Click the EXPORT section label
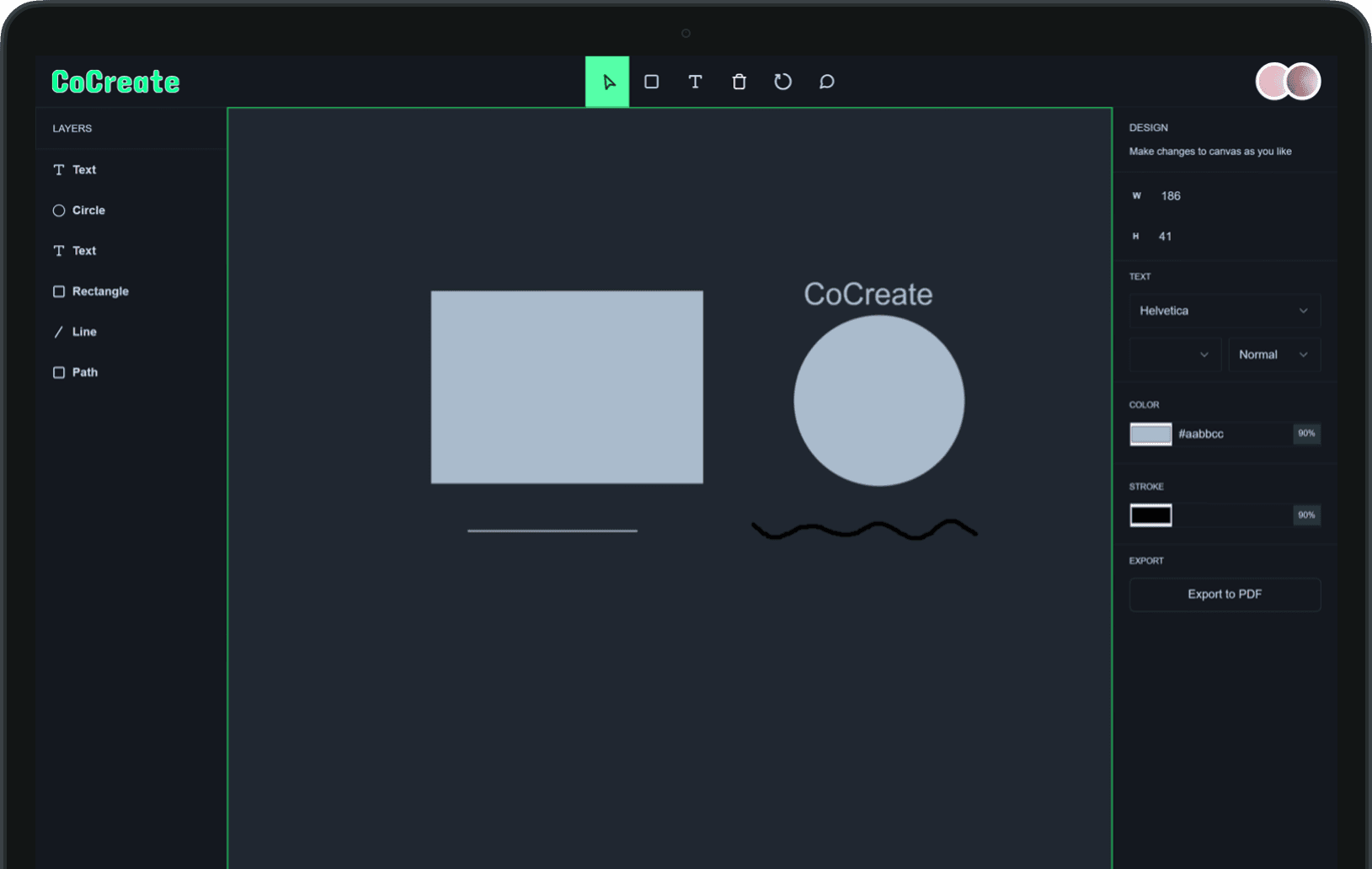Image resolution: width=1372 pixels, height=869 pixels. [x=1146, y=561]
